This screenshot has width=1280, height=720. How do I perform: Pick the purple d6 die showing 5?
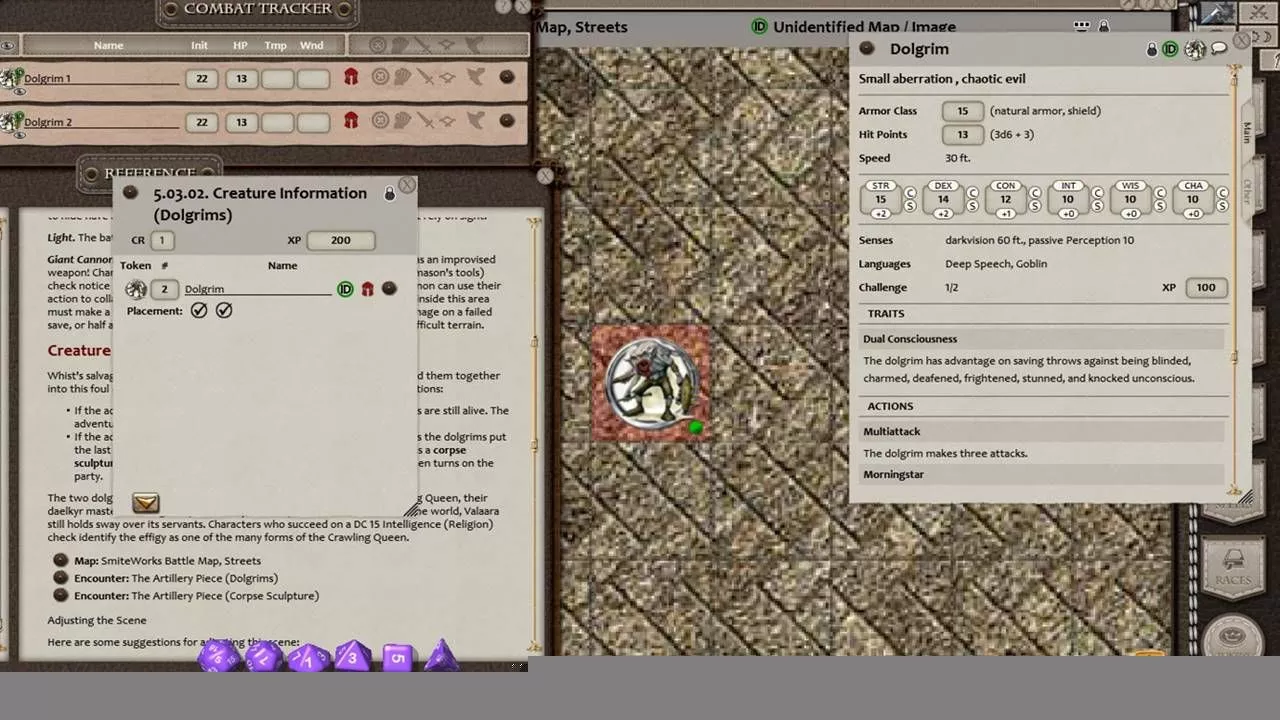[397, 657]
